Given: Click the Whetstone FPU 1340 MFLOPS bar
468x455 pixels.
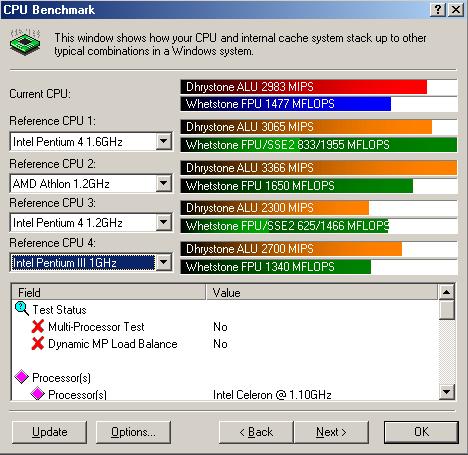Looking at the screenshot, I should point(276,267).
